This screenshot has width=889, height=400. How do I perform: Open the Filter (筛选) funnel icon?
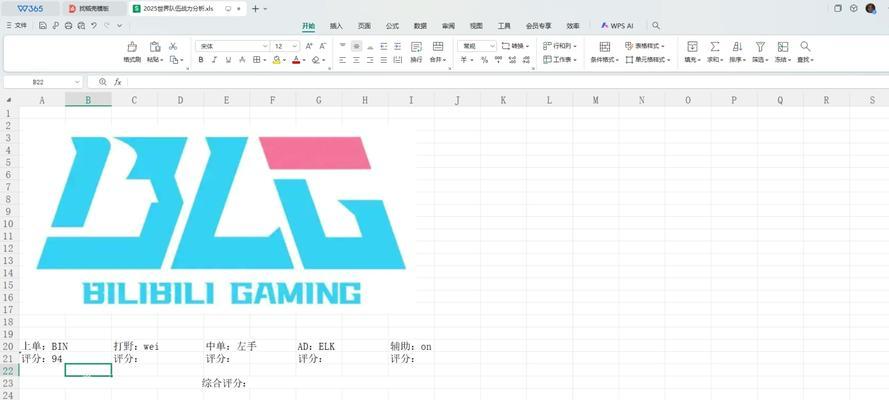760,46
